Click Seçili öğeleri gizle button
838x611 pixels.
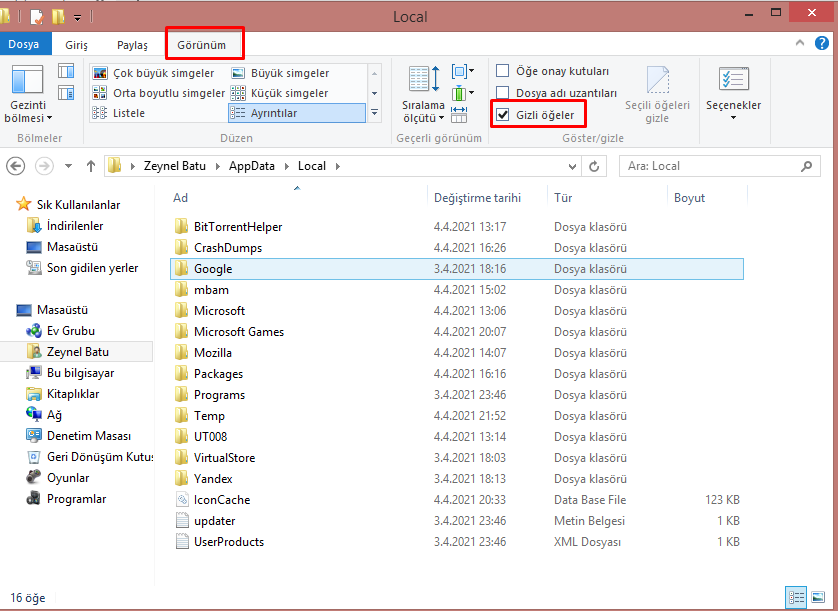tap(657, 94)
